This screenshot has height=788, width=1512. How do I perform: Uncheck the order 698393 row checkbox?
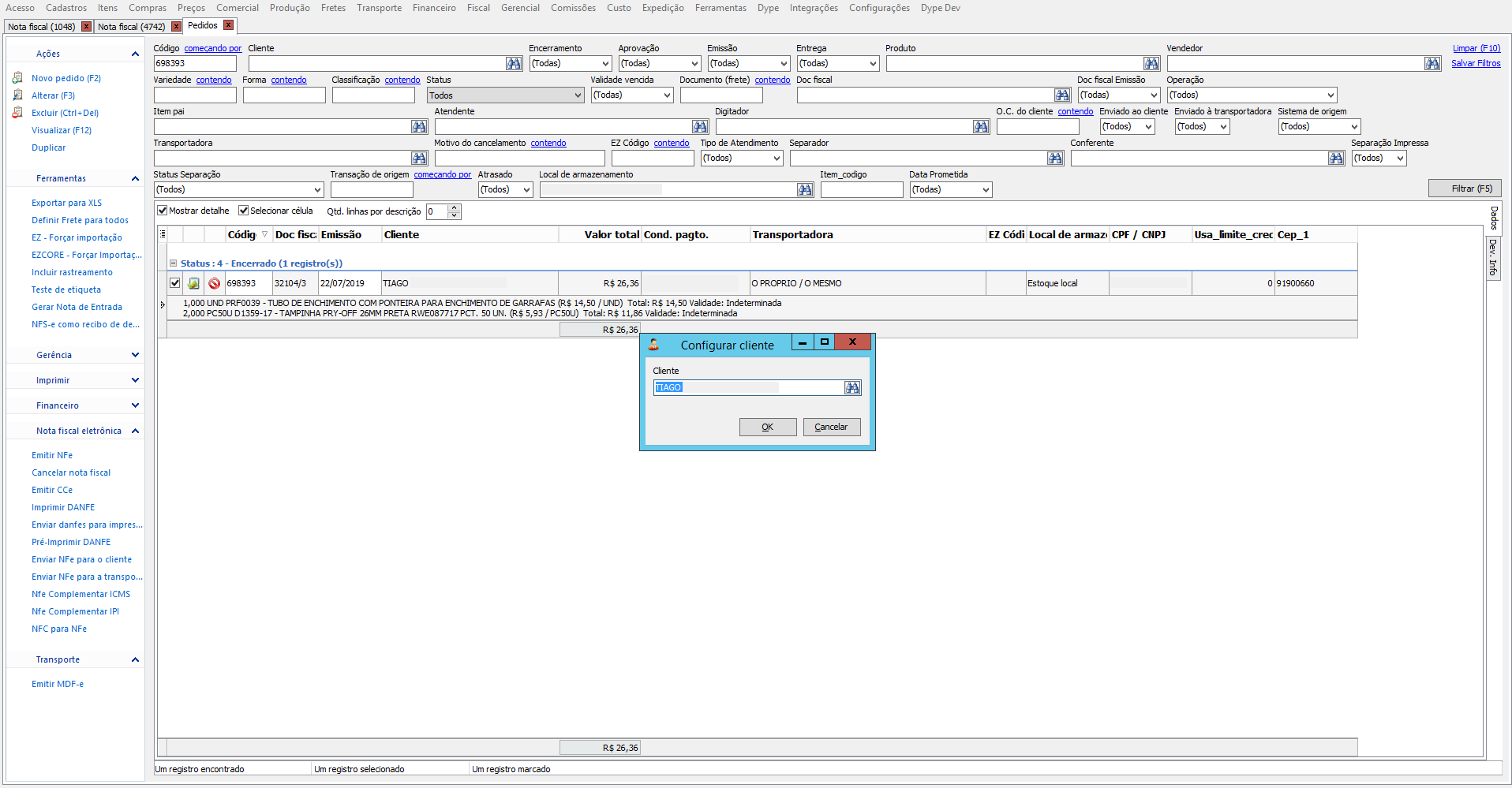175,282
